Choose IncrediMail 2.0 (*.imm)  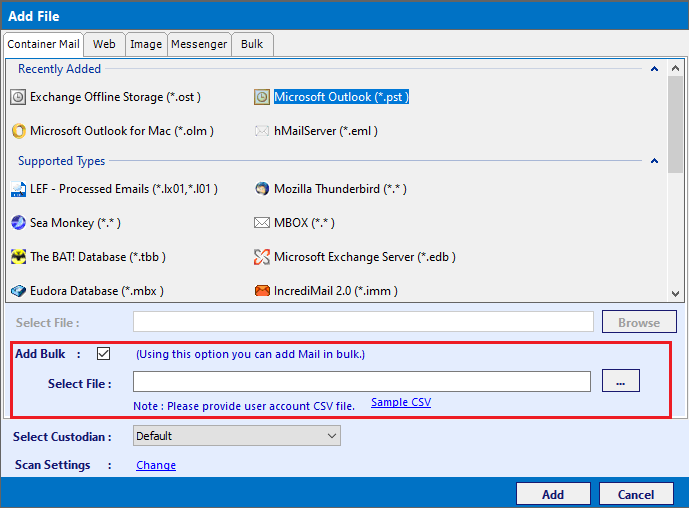click(x=336, y=291)
